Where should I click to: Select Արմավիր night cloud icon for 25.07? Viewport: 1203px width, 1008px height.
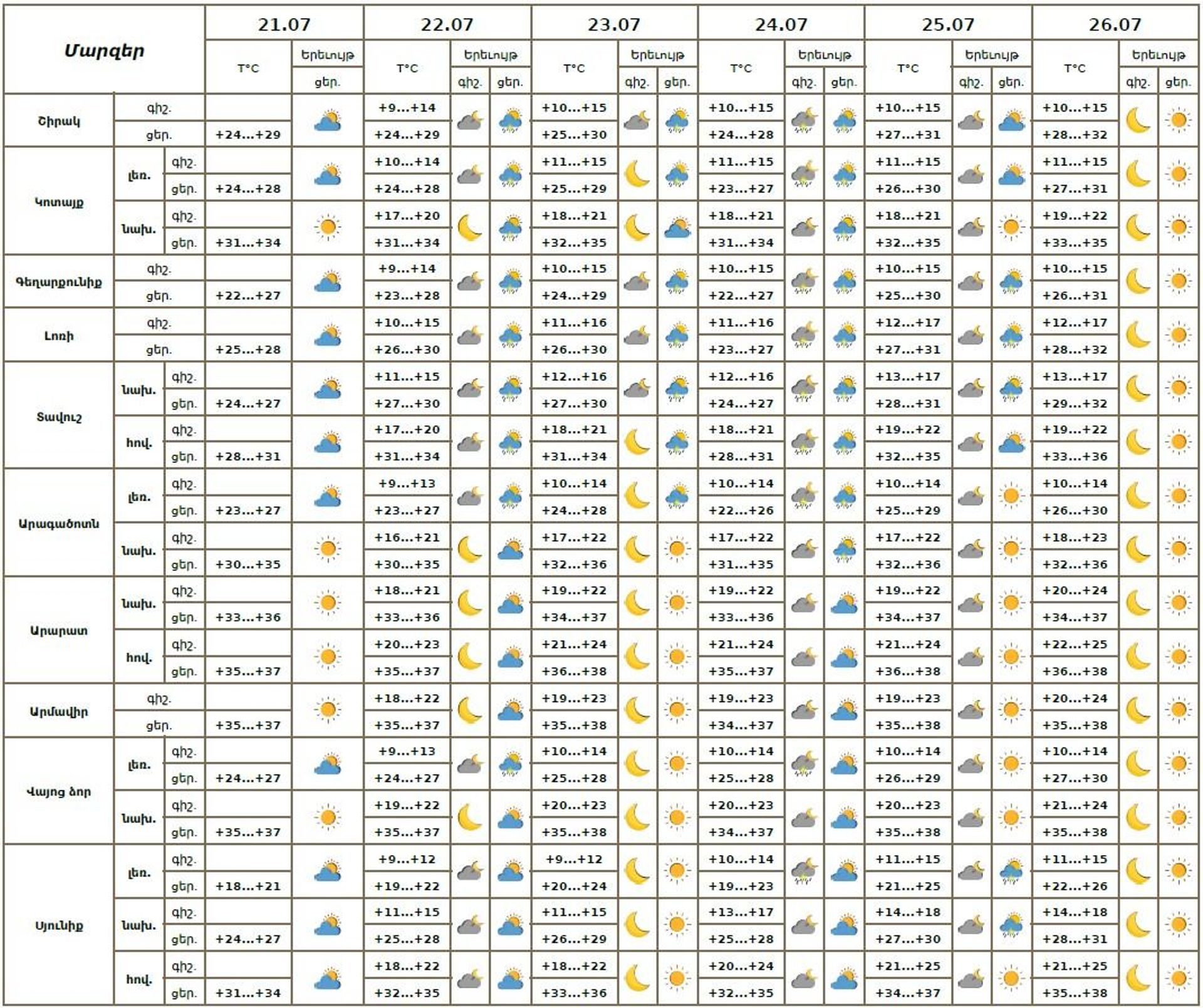tap(971, 710)
